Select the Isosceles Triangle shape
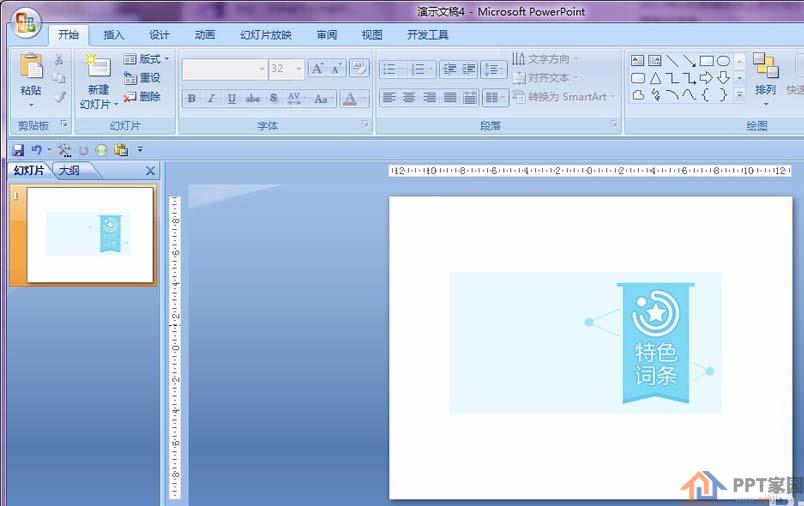Viewport: 804px width, 506px height. 655,78
